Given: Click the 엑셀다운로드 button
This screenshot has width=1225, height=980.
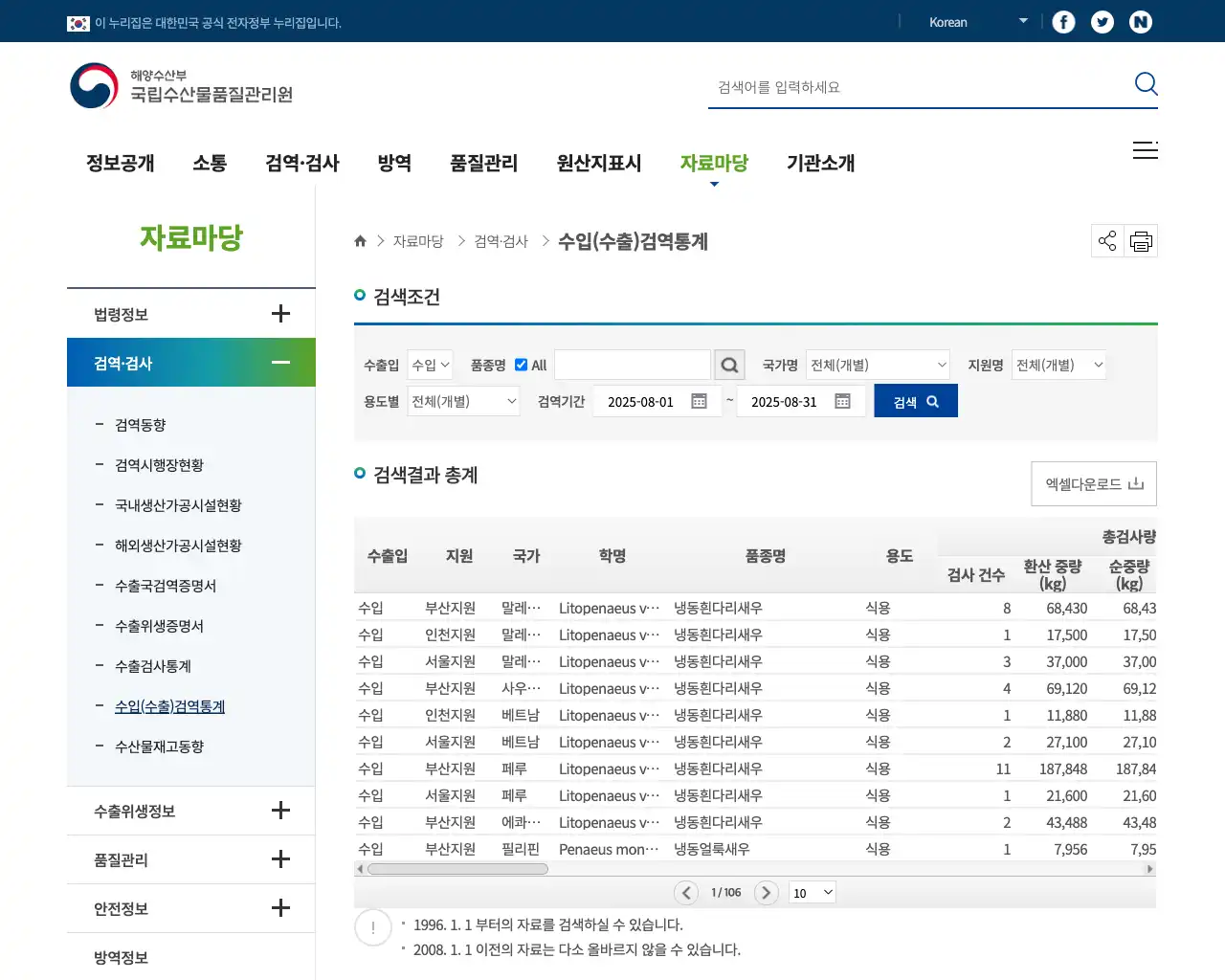Looking at the screenshot, I should [x=1094, y=484].
